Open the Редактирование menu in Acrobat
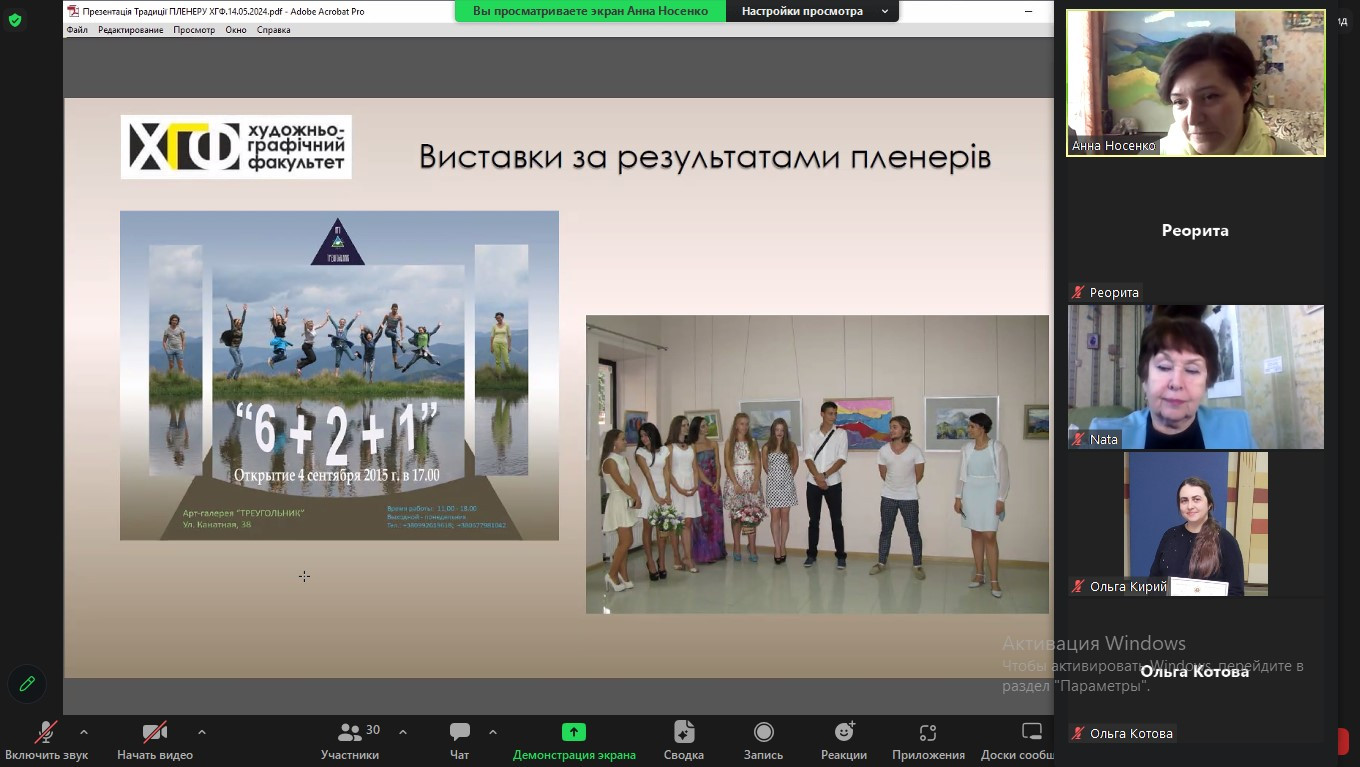 130,30
